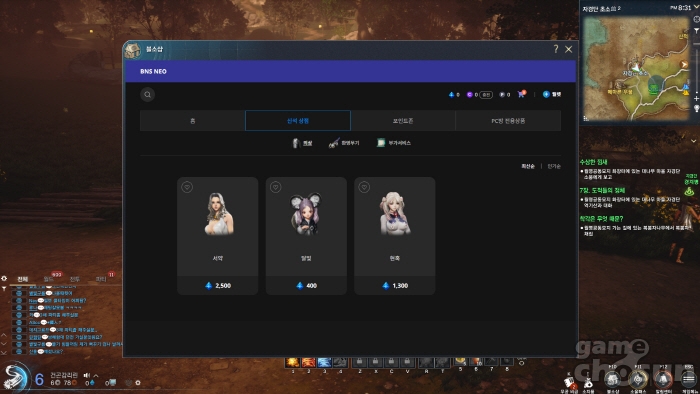Favorite the 2,500 crystal costume
The width and height of the screenshot is (700, 394).
pos(187,187)
